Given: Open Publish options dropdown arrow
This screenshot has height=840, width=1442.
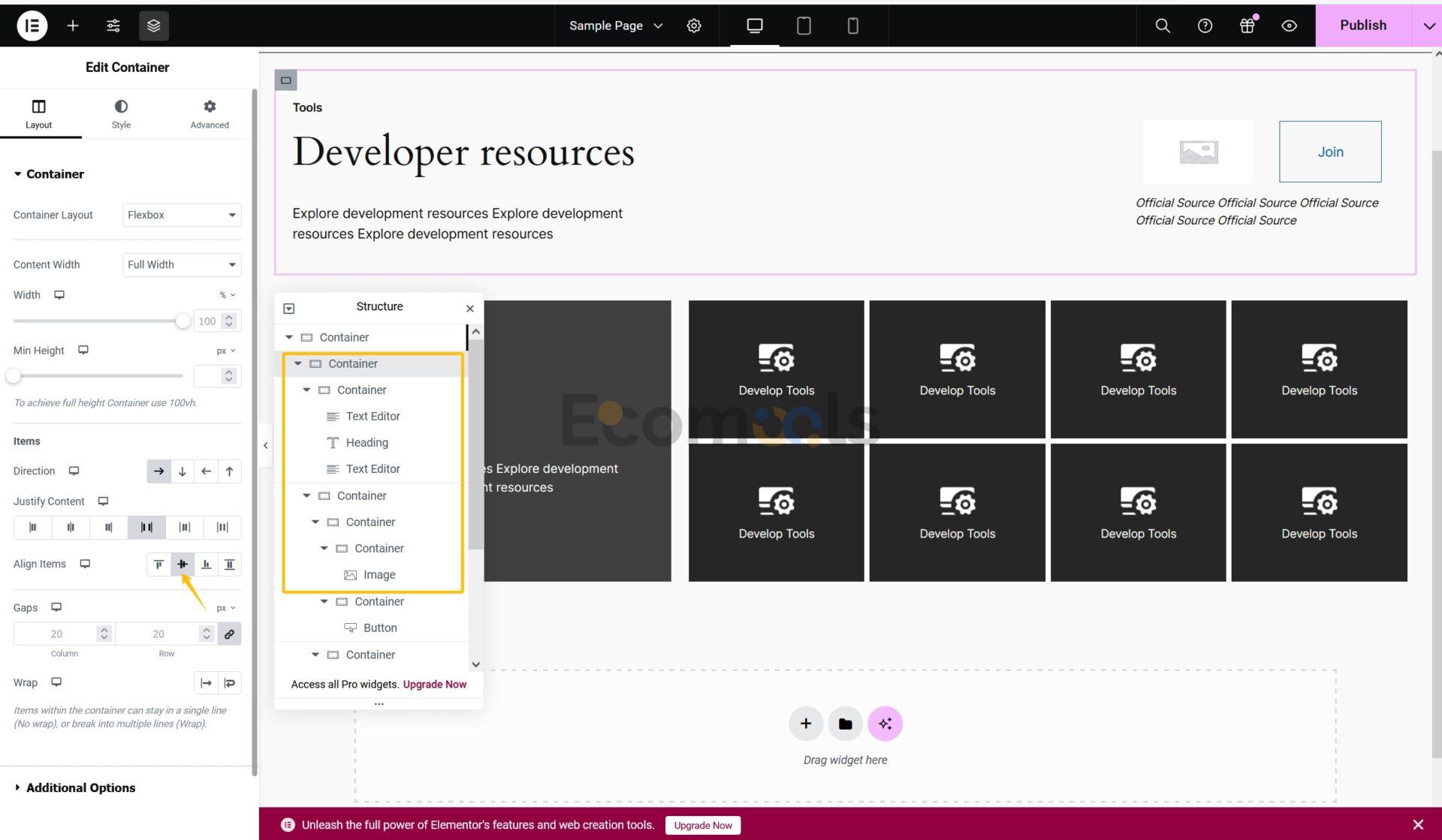Looking at the screenshot, I should [1428, 26].
